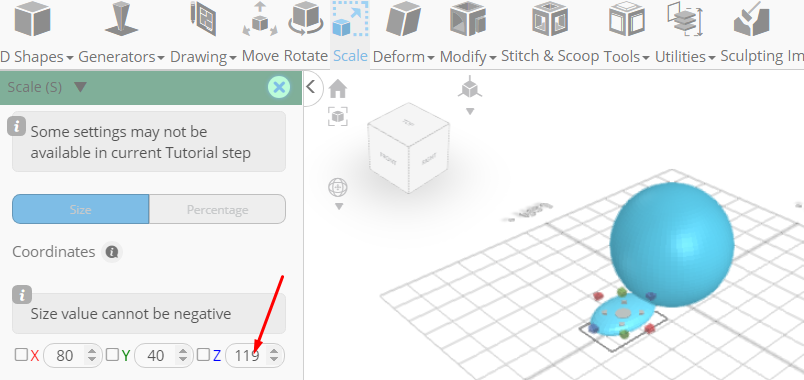Open the Generators tool icon

122,19
